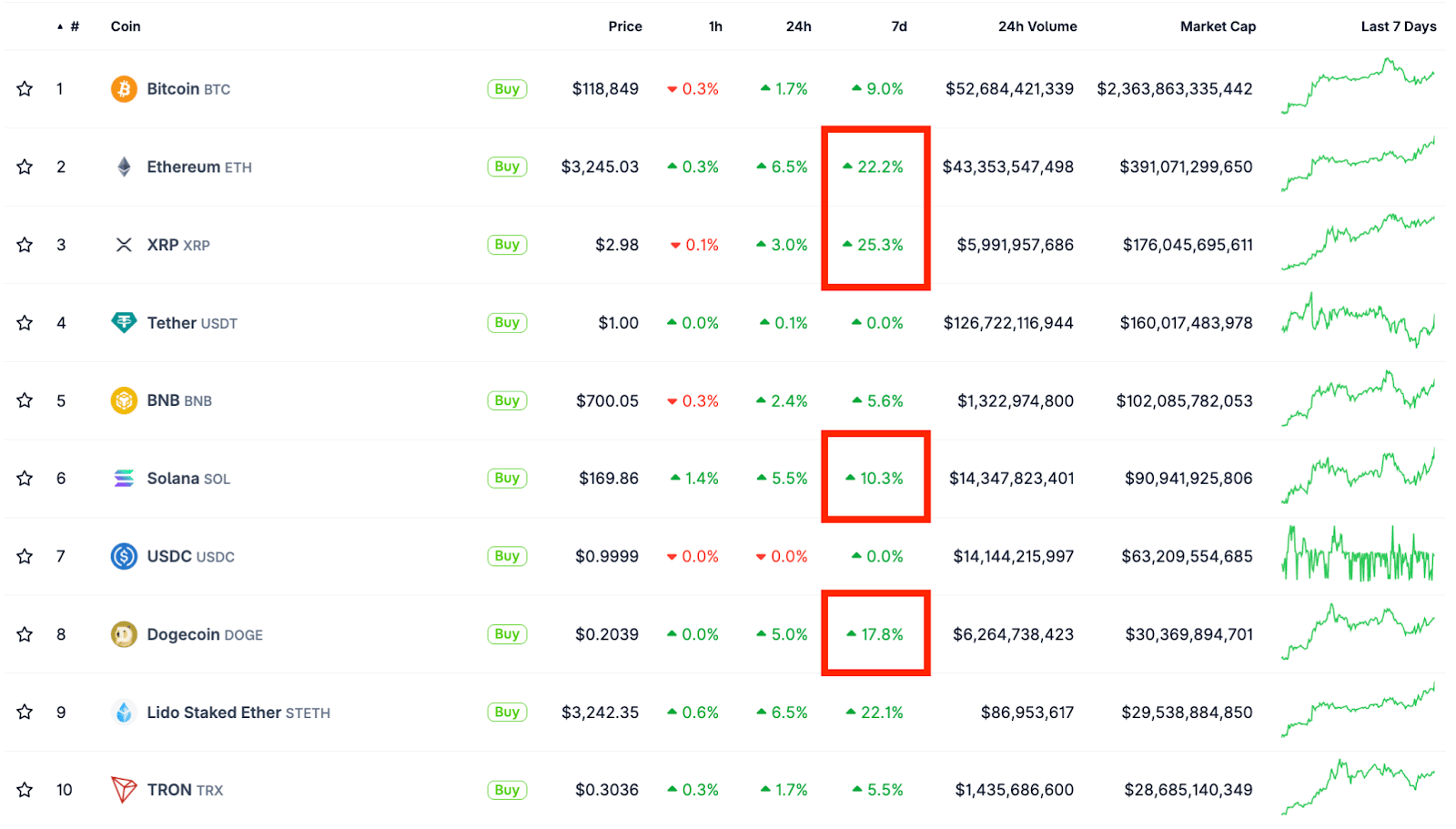This screenshot has height=829, width=1456.
Task: Open the TRON TRX coin page
Action: pyautogui.click(x=185, y=790)
